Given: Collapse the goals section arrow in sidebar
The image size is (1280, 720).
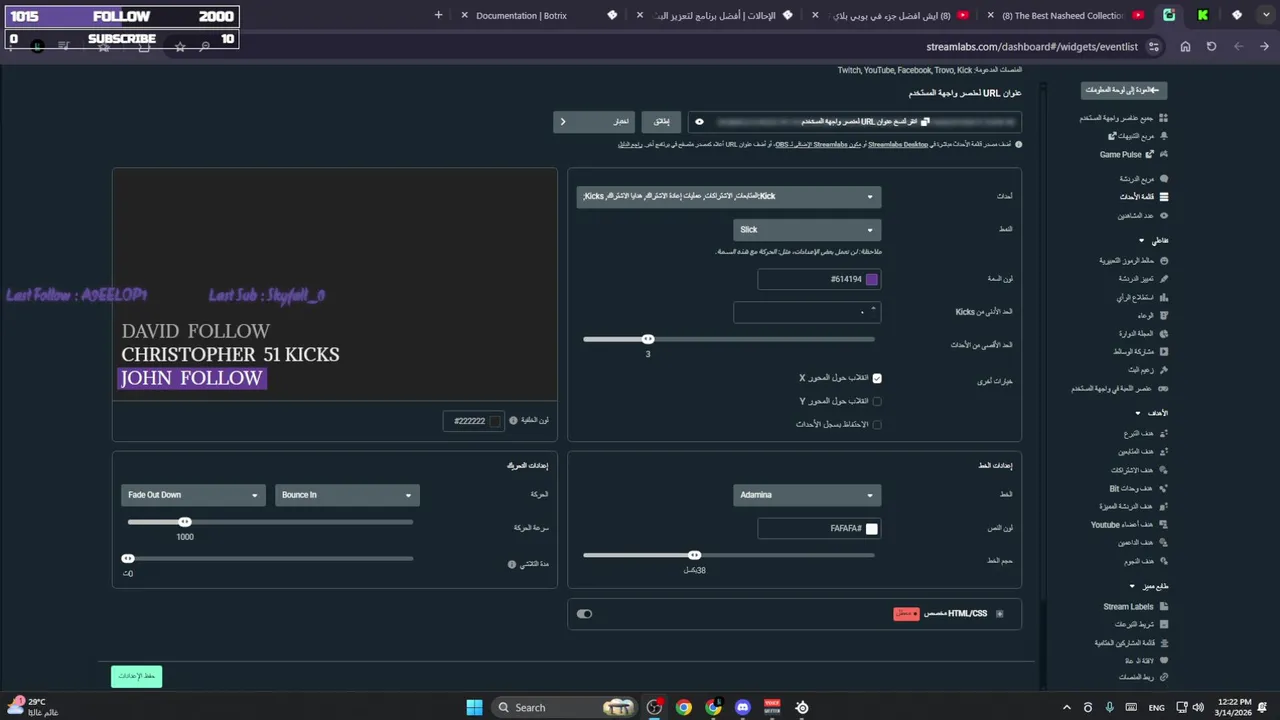Looking at the screenshot, I should point(1138,413).
